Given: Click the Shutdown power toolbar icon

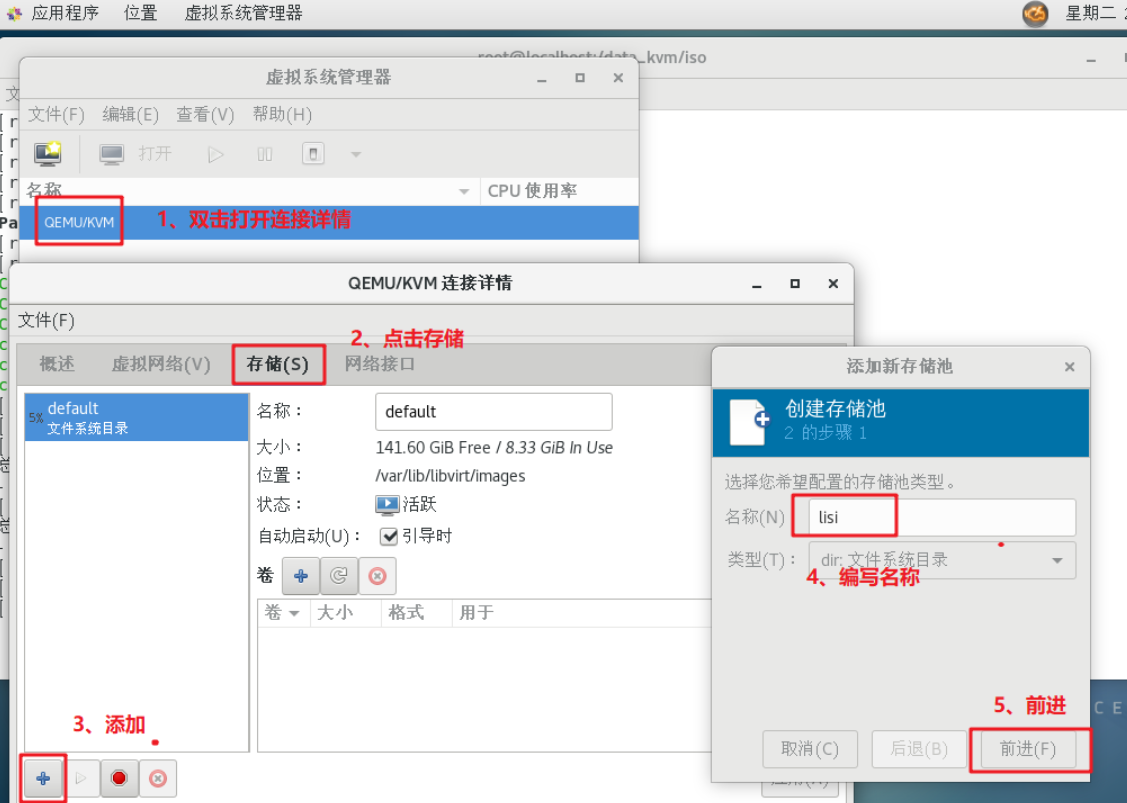Looking at the screenshot, I should click(x=313, y=153).
